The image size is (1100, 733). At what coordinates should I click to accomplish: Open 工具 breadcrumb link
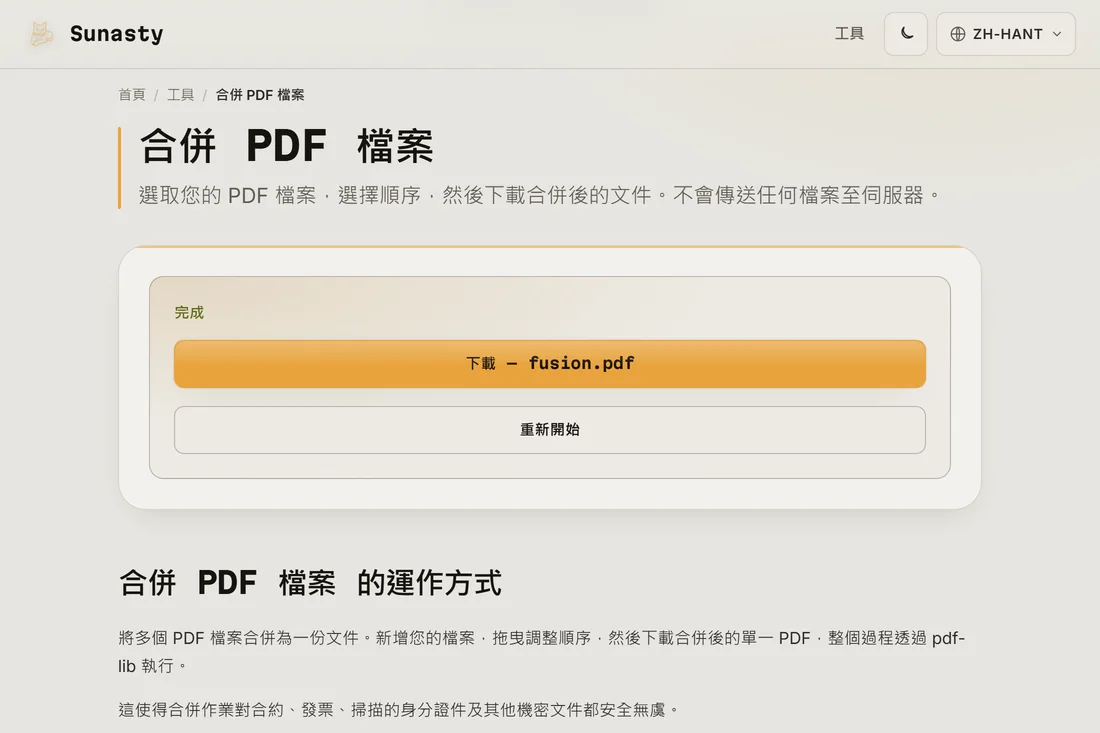coord(180,95)
